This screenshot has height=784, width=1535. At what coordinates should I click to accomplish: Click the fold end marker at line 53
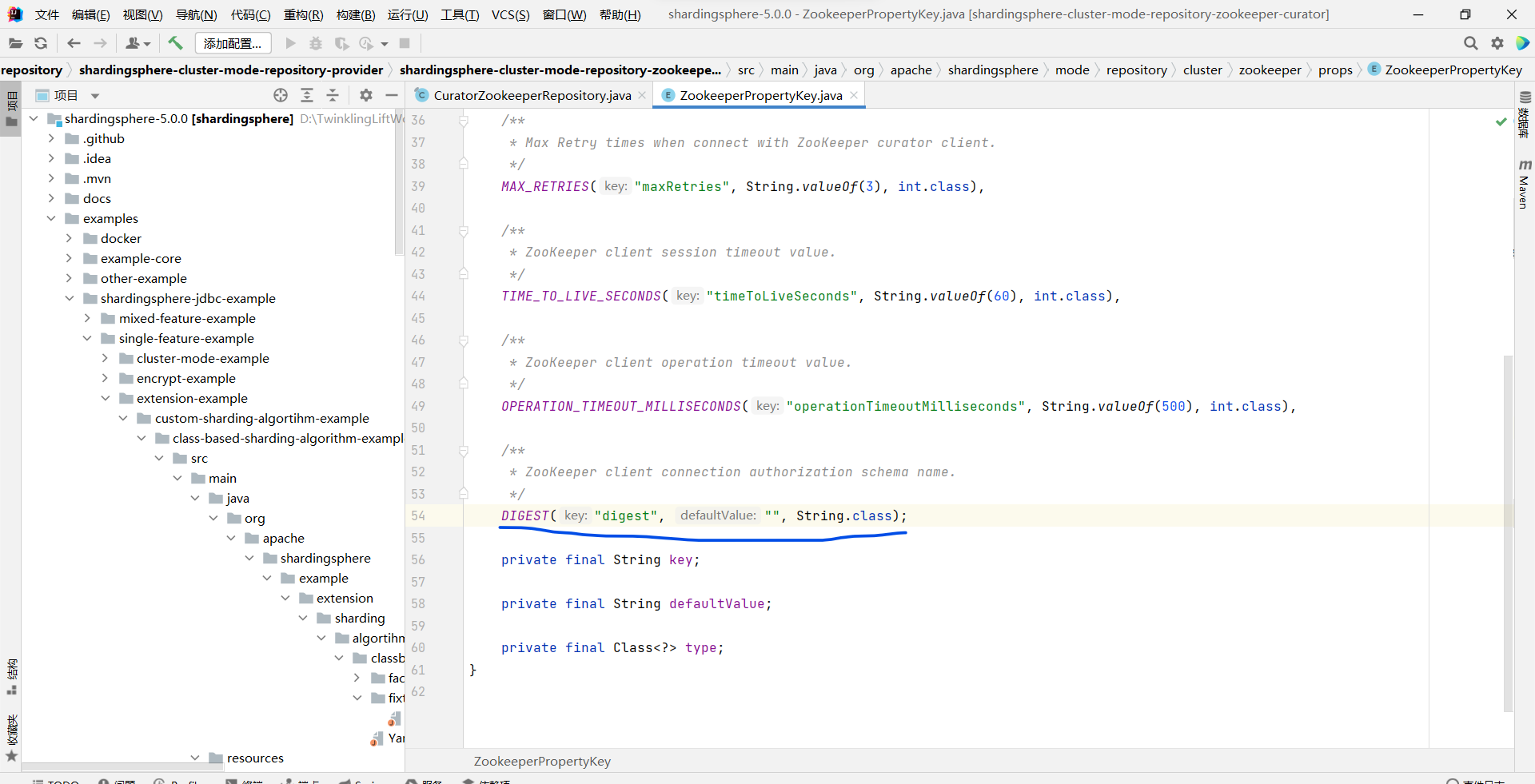(x=463, y=494)
